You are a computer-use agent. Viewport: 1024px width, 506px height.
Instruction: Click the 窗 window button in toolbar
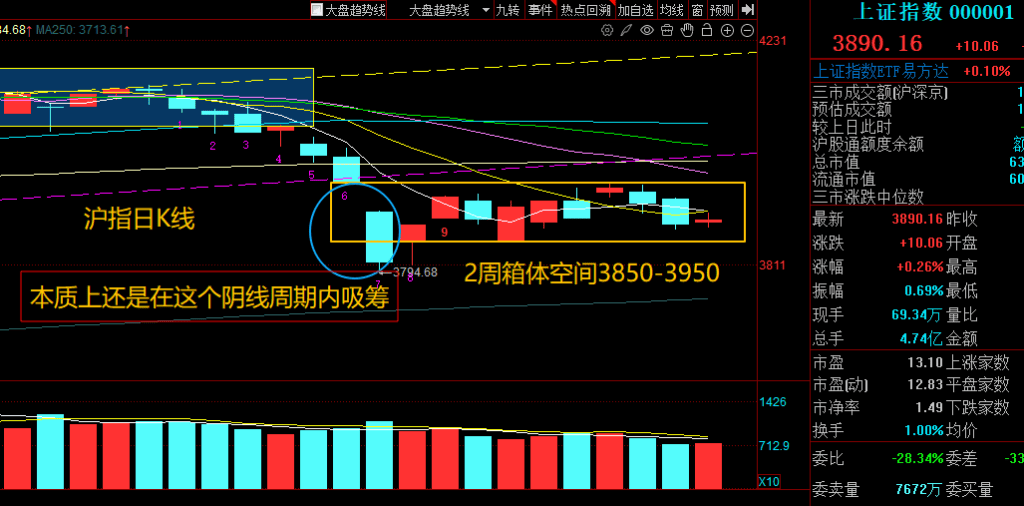pos(696,10)
